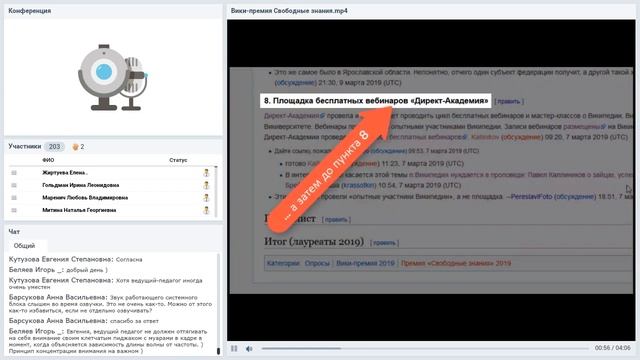
Task: Click the Итог (лауреаты 2019) heading
Action: (314, 242)
